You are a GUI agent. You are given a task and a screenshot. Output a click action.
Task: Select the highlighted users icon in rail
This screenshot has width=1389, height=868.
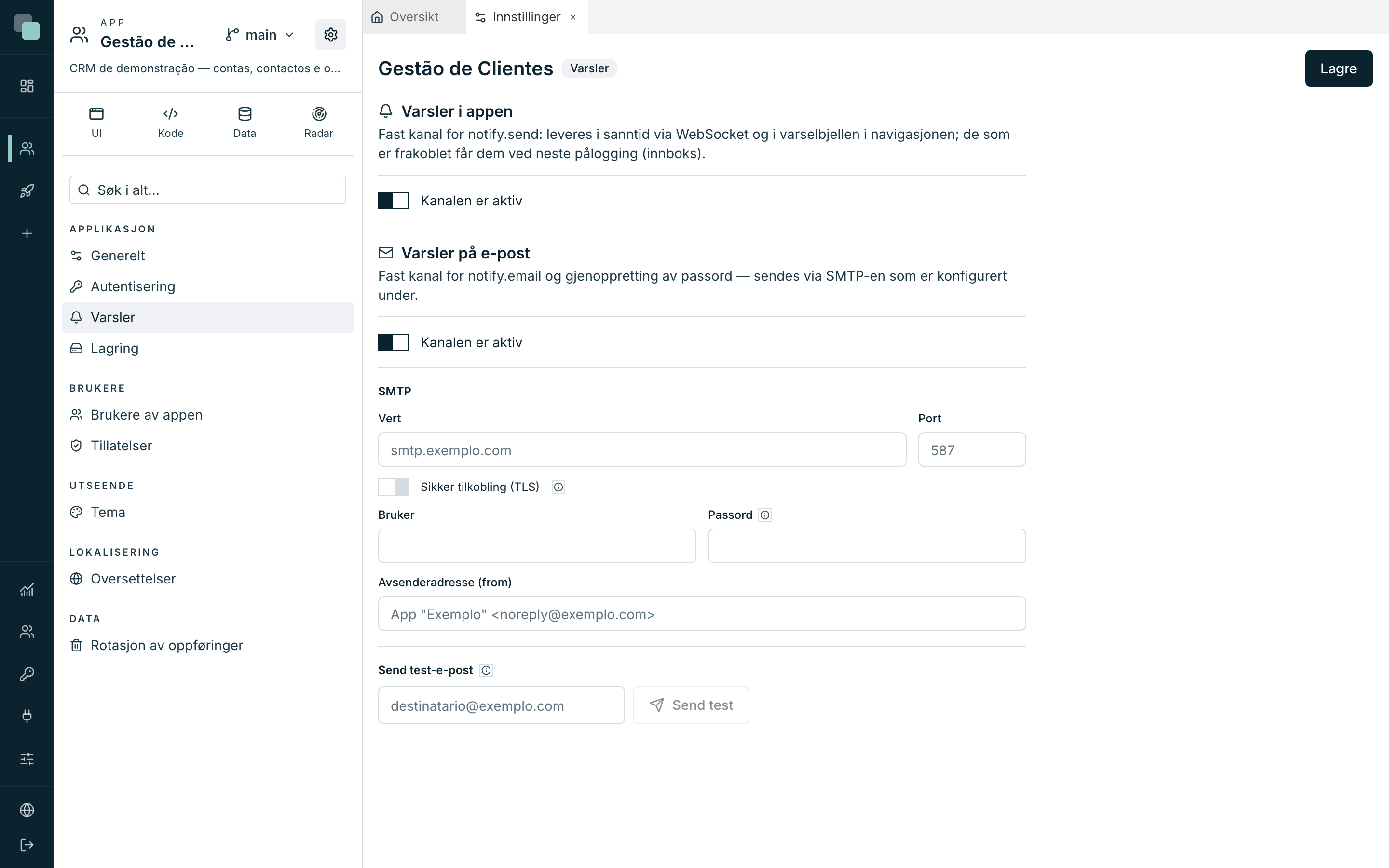[27, 148]
